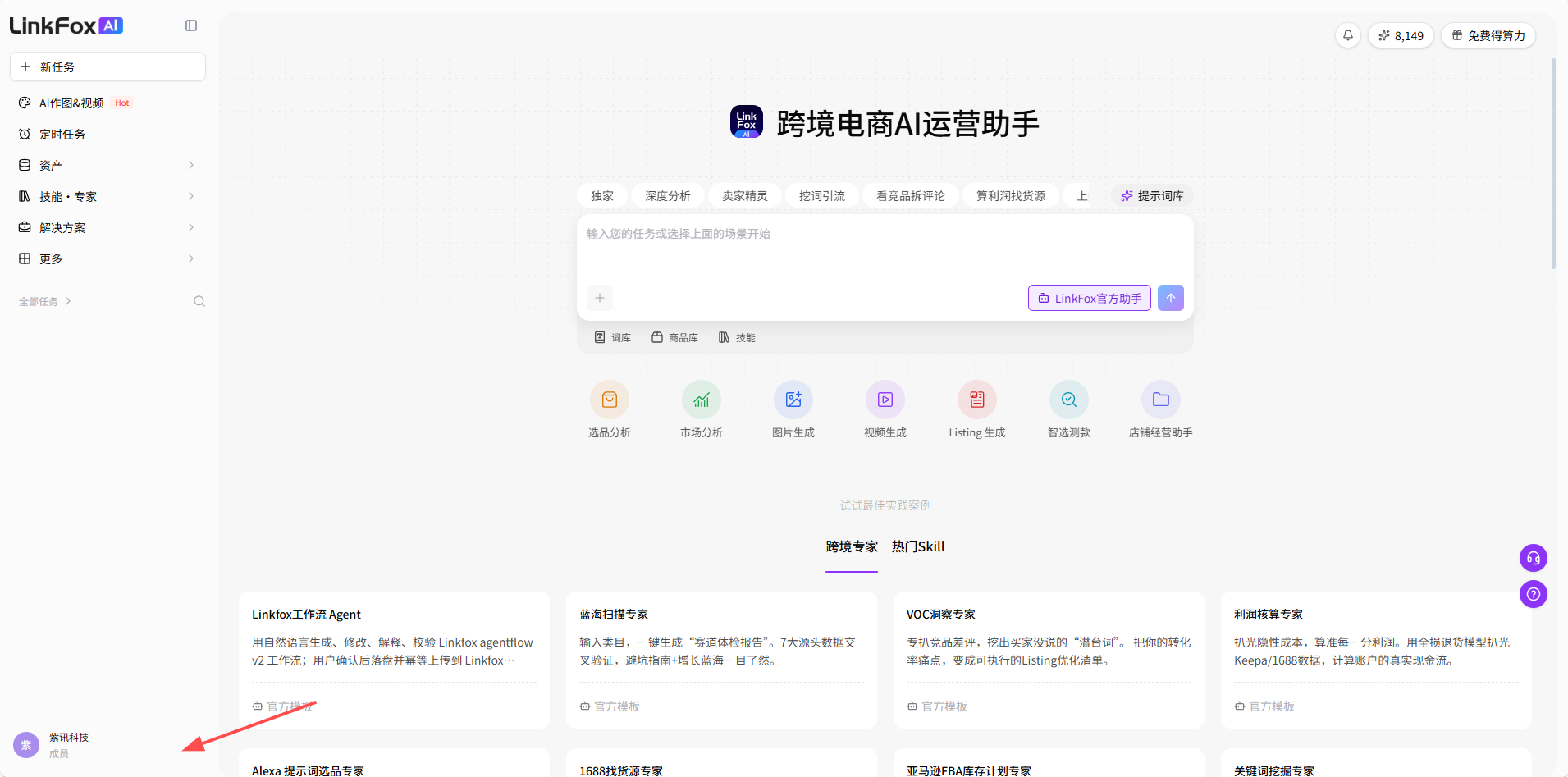1568x777 pixels.
Task: Open the 全部任务 list
Action: (x=45, y=301)
